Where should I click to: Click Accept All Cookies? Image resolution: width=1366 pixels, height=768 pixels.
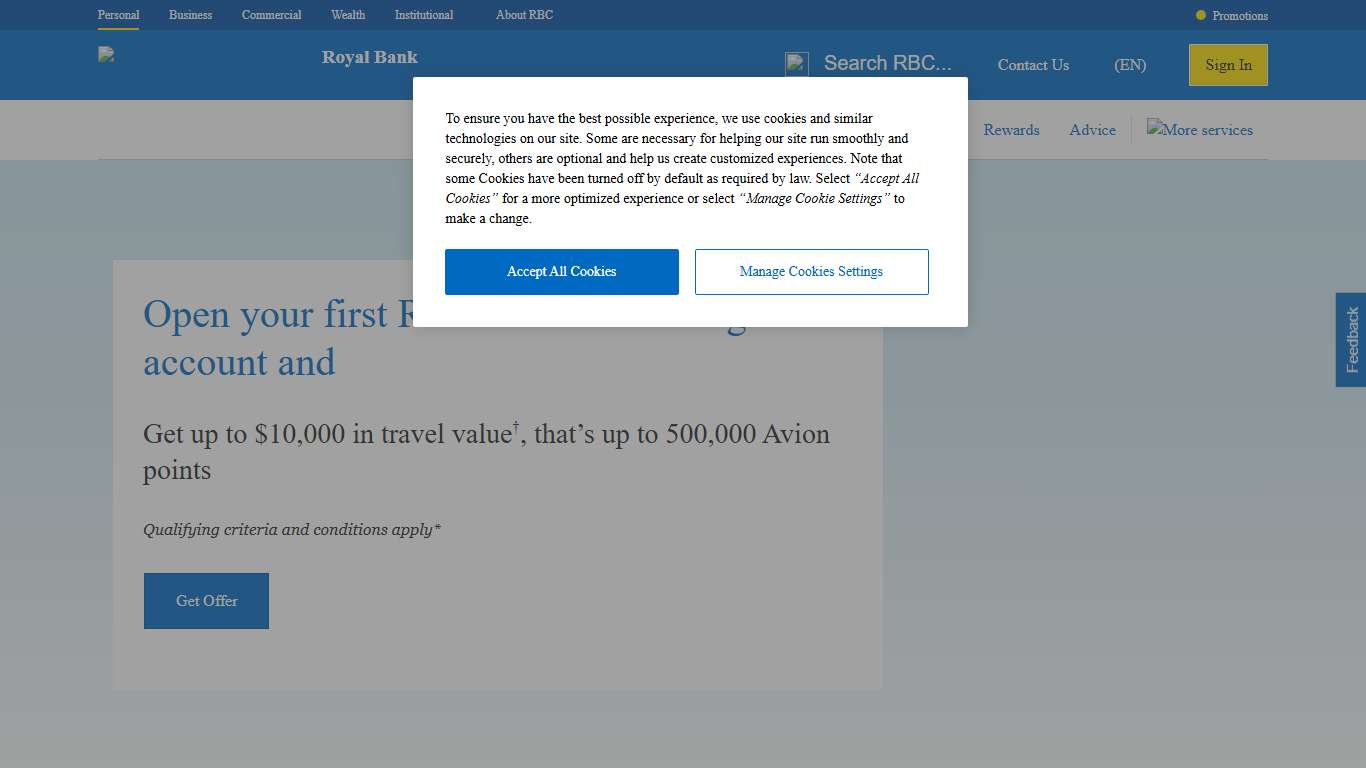point(561,271)
